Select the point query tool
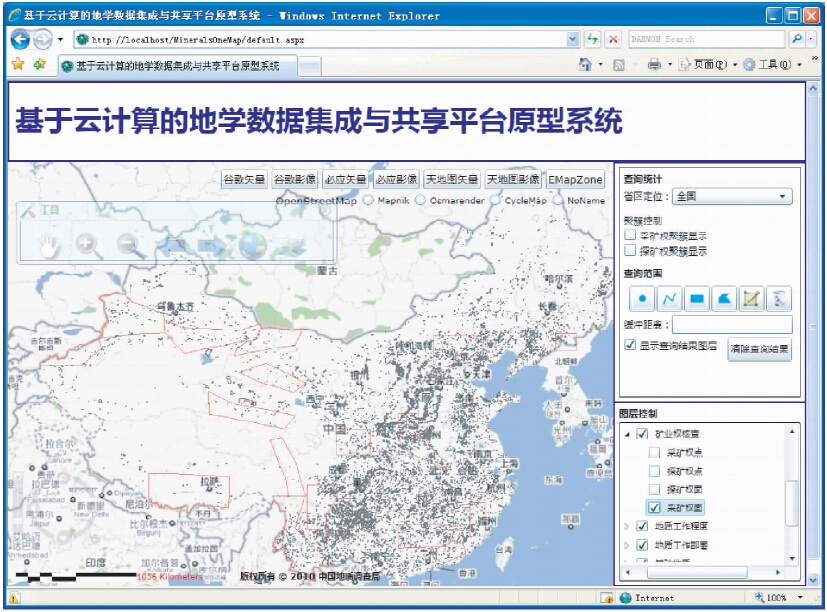Screen dimensions: 827x612 click(642, 298)
